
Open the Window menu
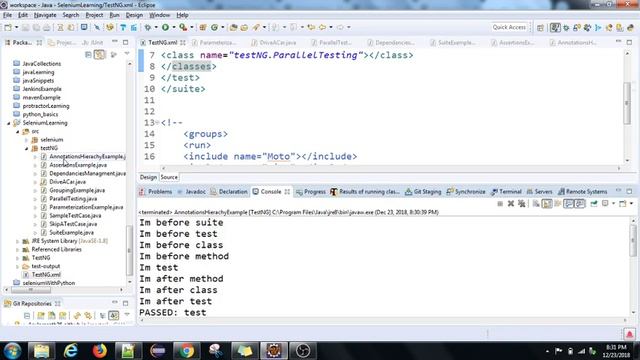[x=159, y=15]
